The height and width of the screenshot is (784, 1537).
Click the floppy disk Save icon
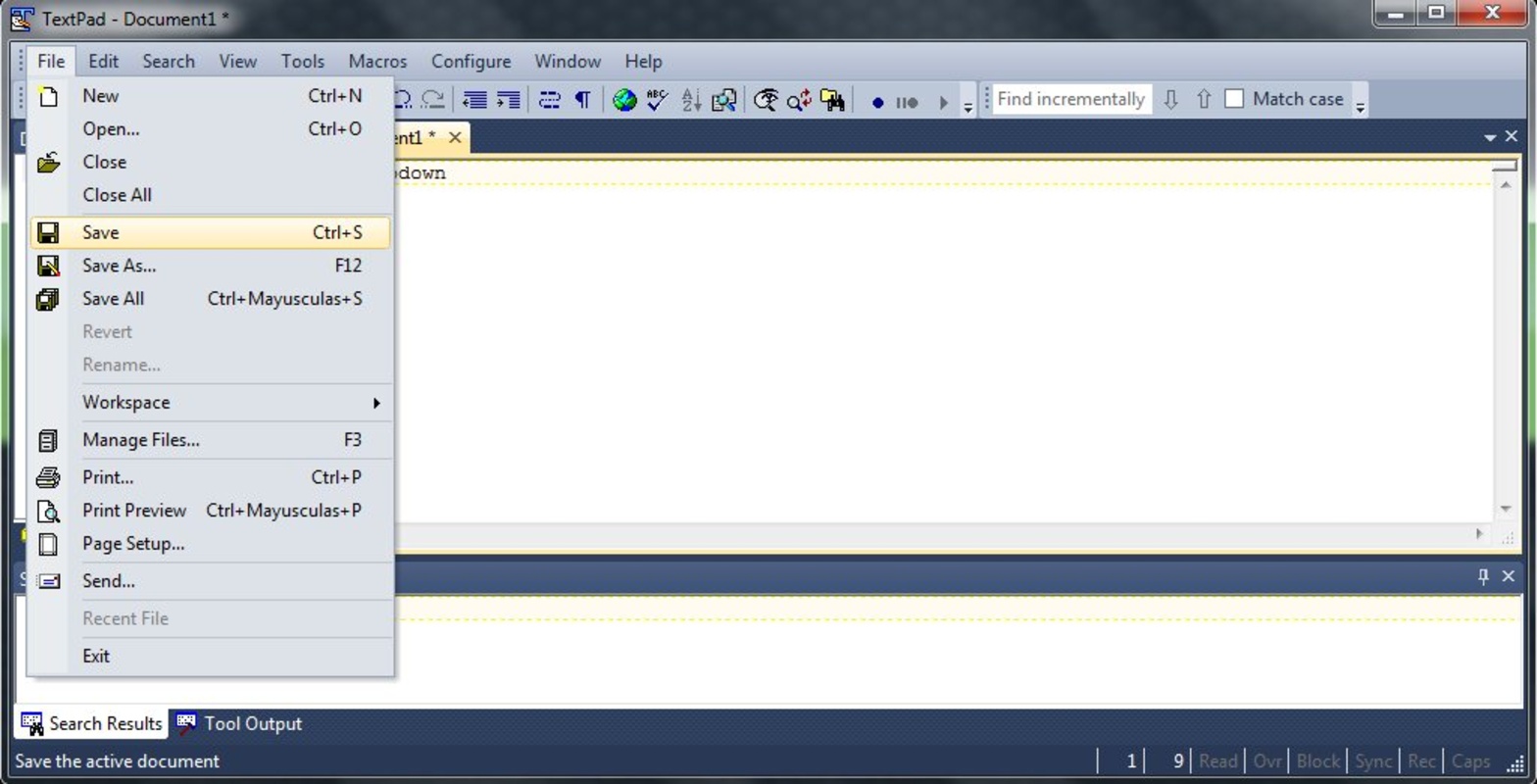[47, 232]
